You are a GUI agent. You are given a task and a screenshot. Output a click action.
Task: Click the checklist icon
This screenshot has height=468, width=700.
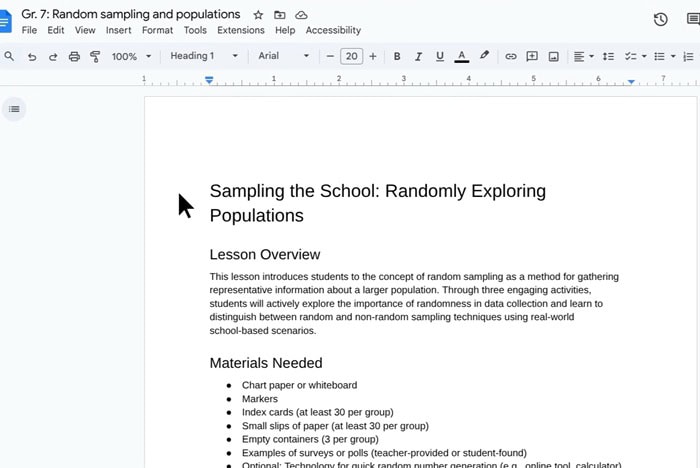pos(630,57)
